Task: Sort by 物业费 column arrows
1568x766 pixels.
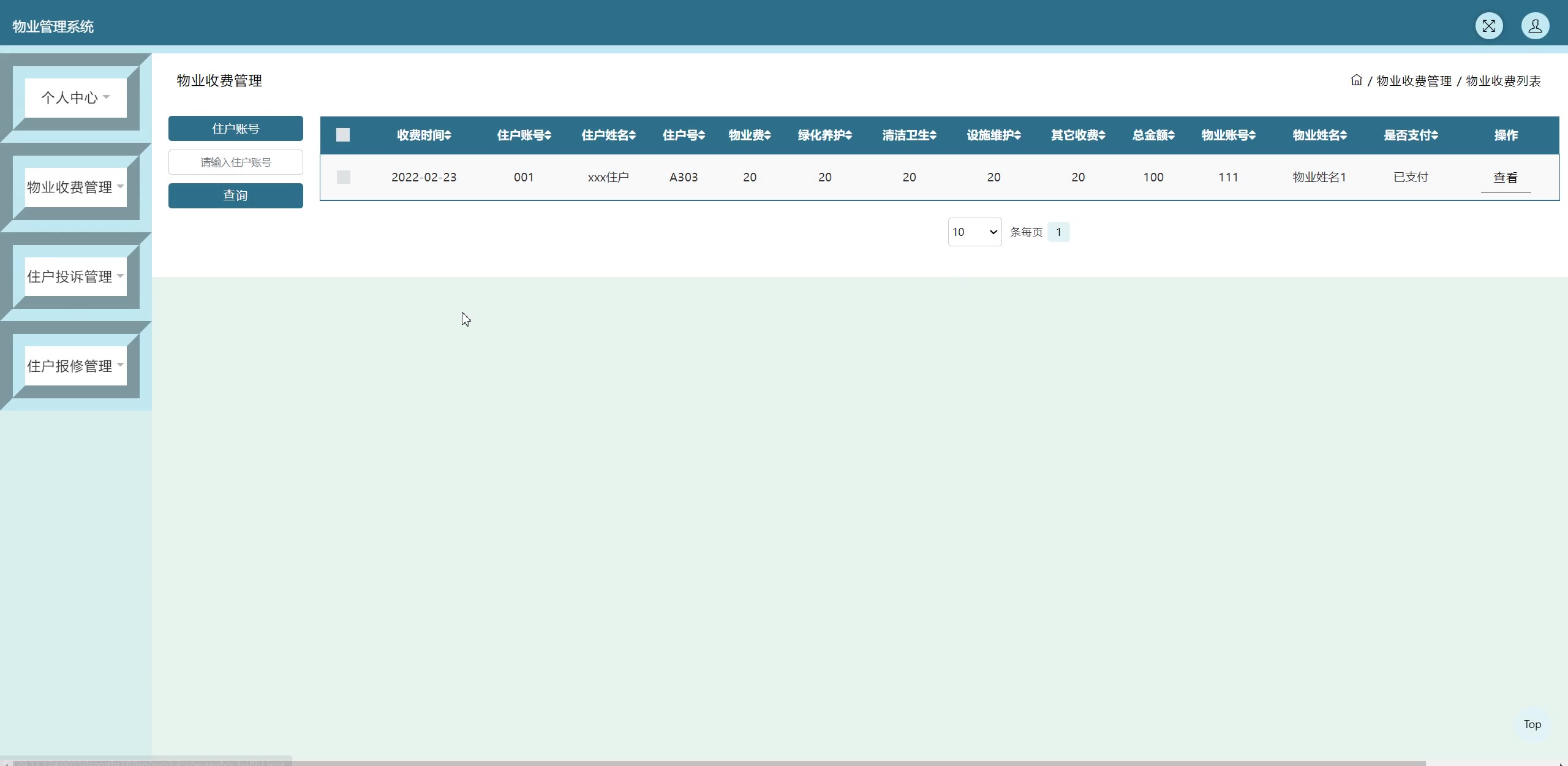Action: (767, 135)
